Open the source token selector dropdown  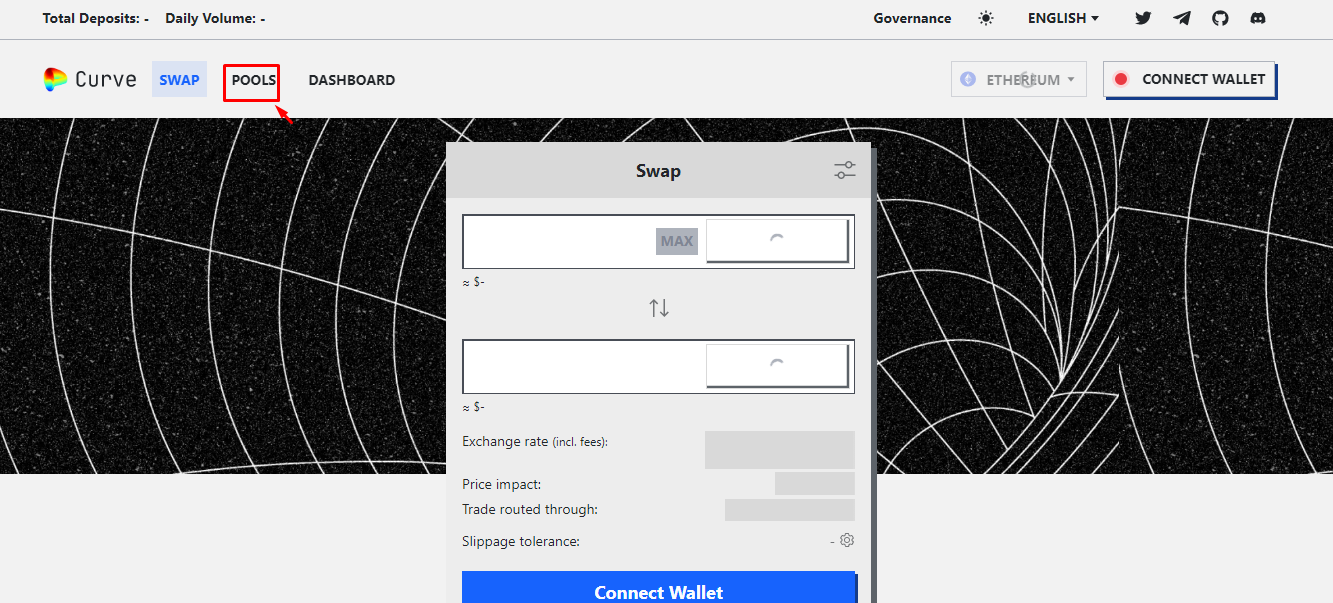click(777, 241)
